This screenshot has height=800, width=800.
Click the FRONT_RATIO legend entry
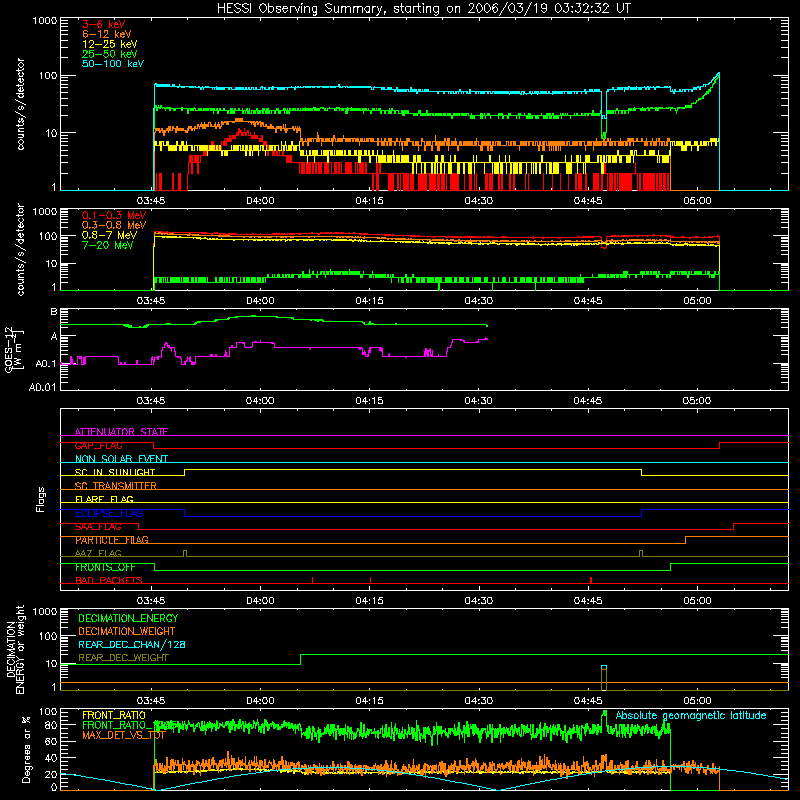click(114, 715)
